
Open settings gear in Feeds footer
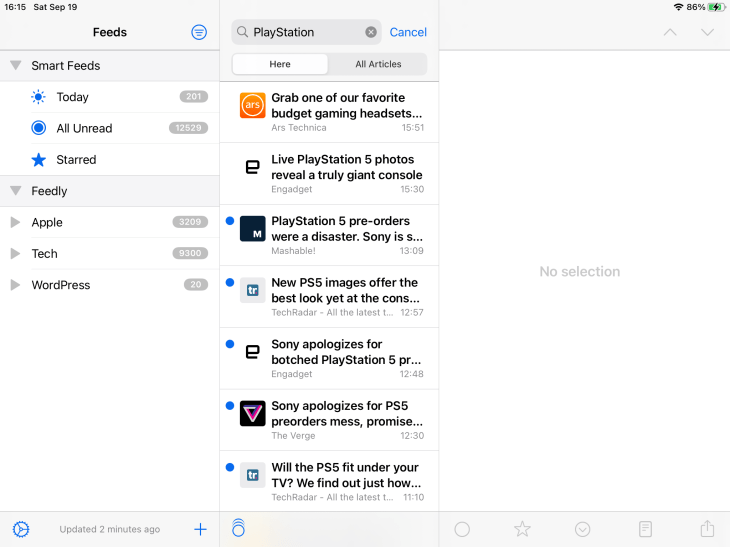[x=20, y=529]
